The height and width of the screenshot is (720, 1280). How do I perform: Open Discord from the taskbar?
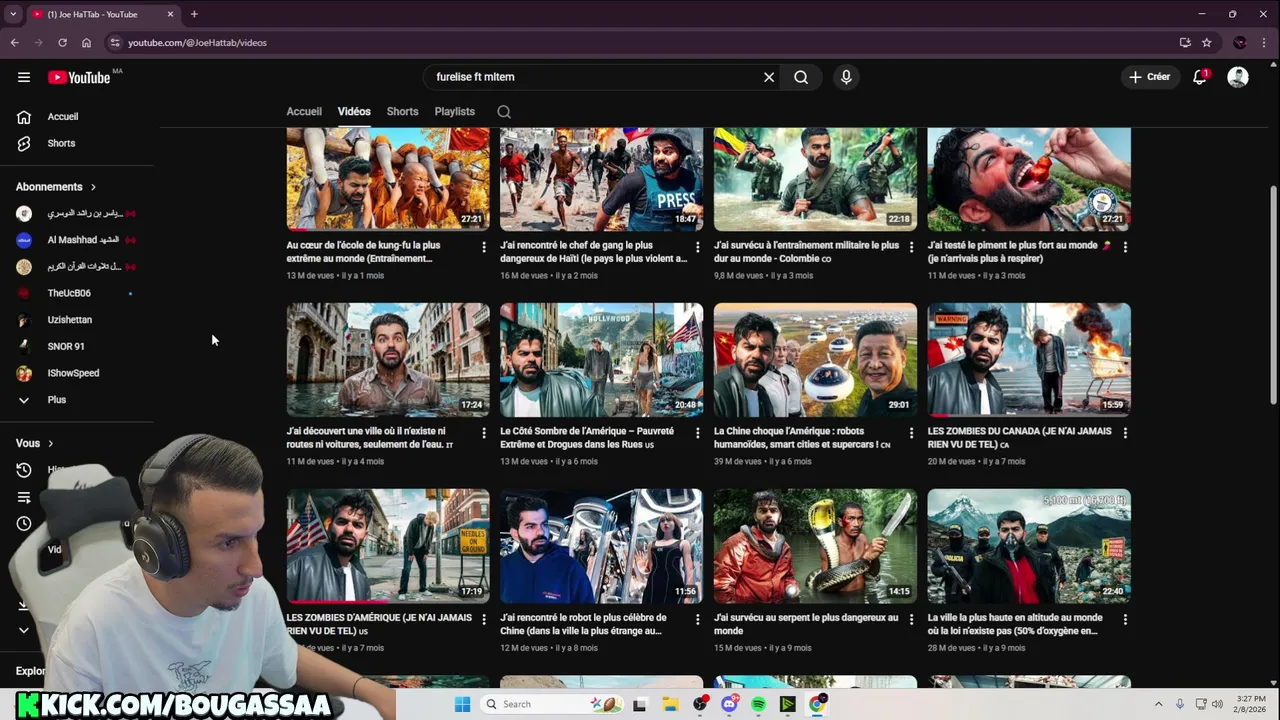coord(729,704)
